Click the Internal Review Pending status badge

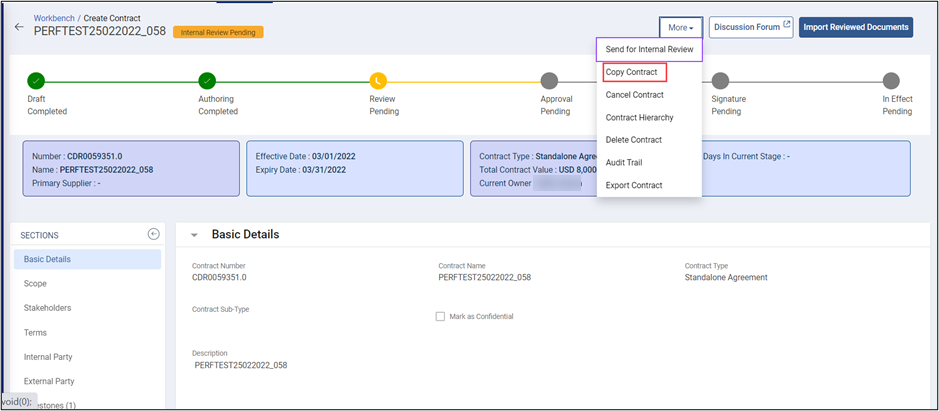click(218, 32)
